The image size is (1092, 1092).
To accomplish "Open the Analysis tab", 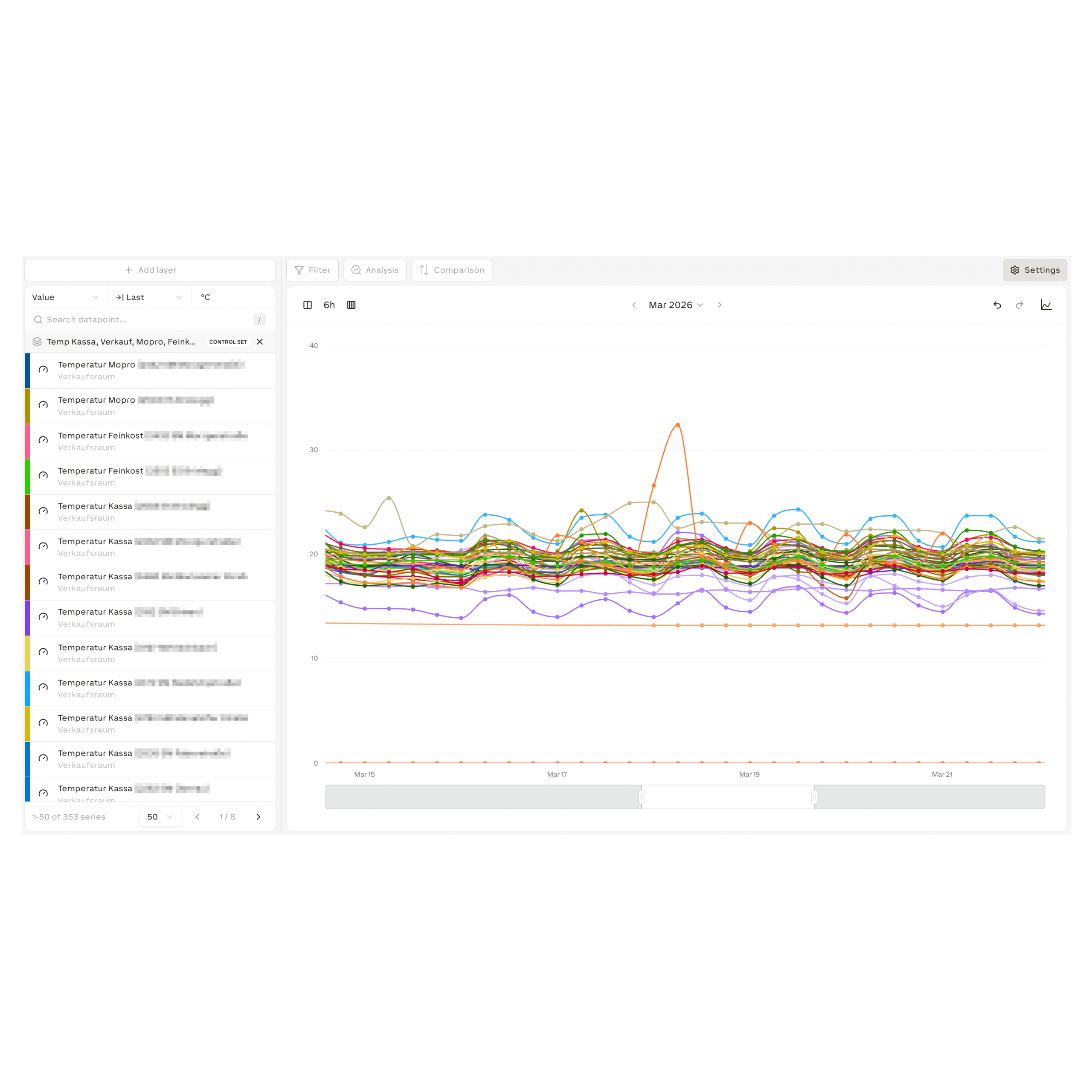I will coord(375,270).
